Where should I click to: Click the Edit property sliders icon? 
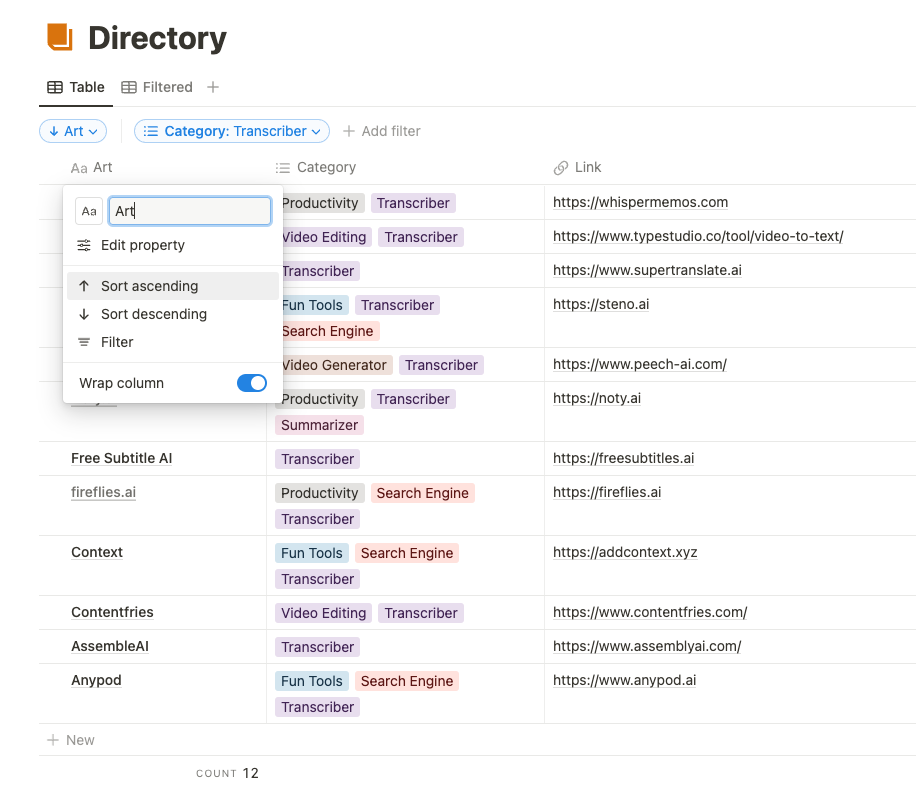pyautogui.click(x=84, y=245)
